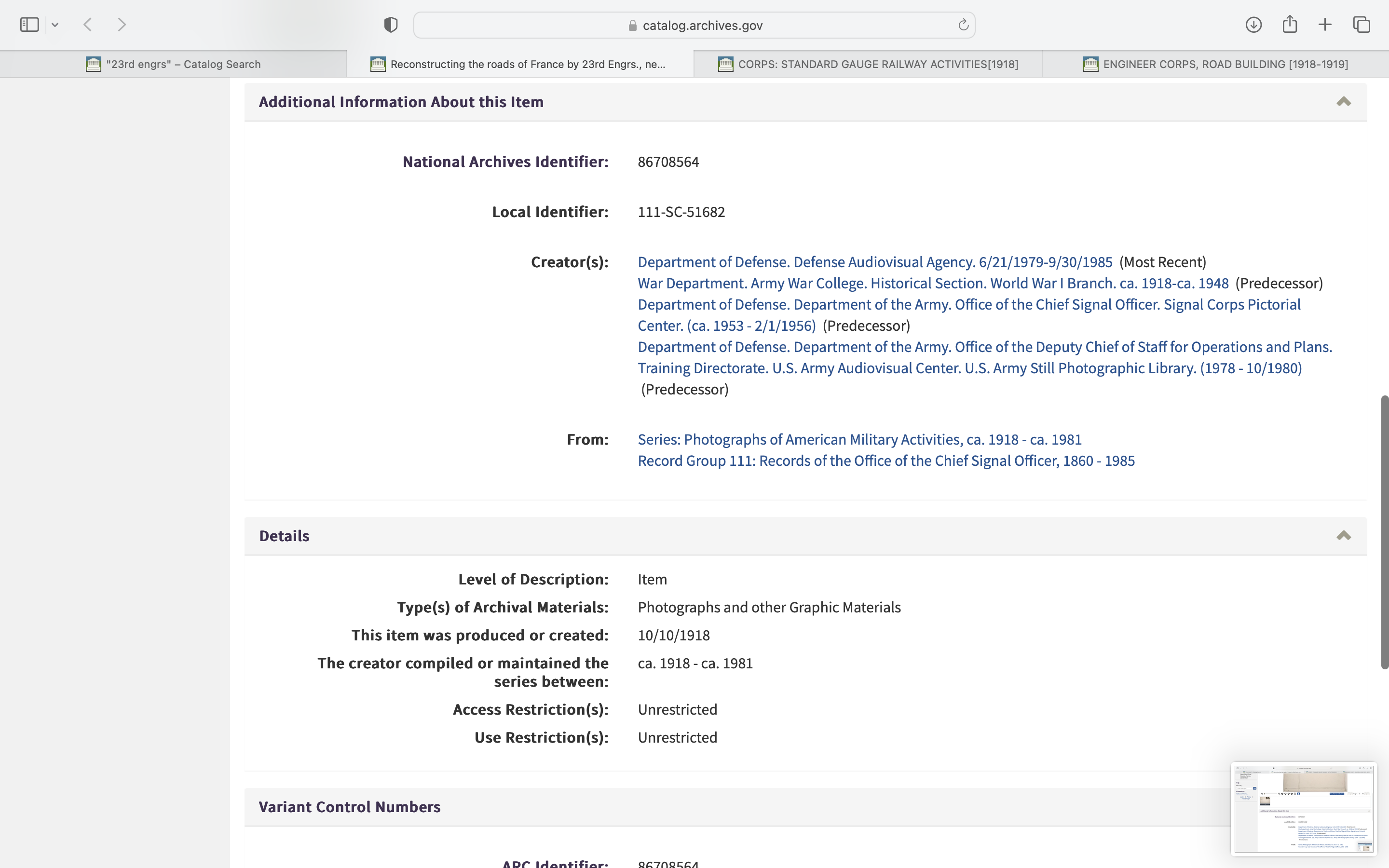Toggle the Safari sidebar icon
Screen dimensions: 1389x868
point(29,25)
